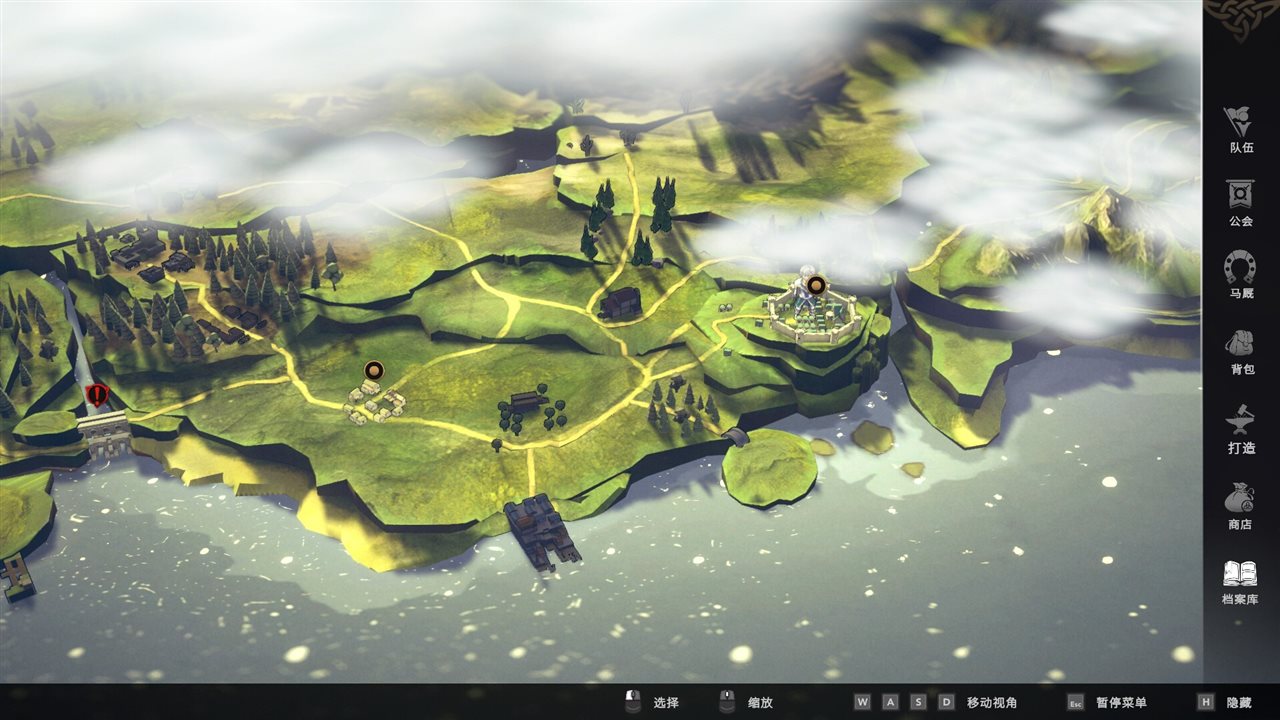Click the Esc key hint icon
The image size is (1280, 720).
[x=1076, y=702]
